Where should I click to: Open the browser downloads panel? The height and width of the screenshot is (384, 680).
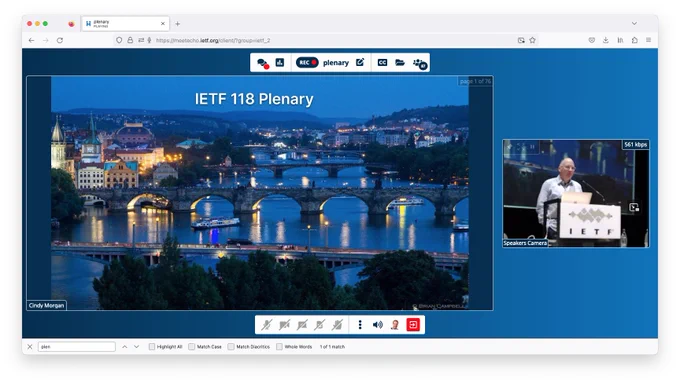click(606, 40)
